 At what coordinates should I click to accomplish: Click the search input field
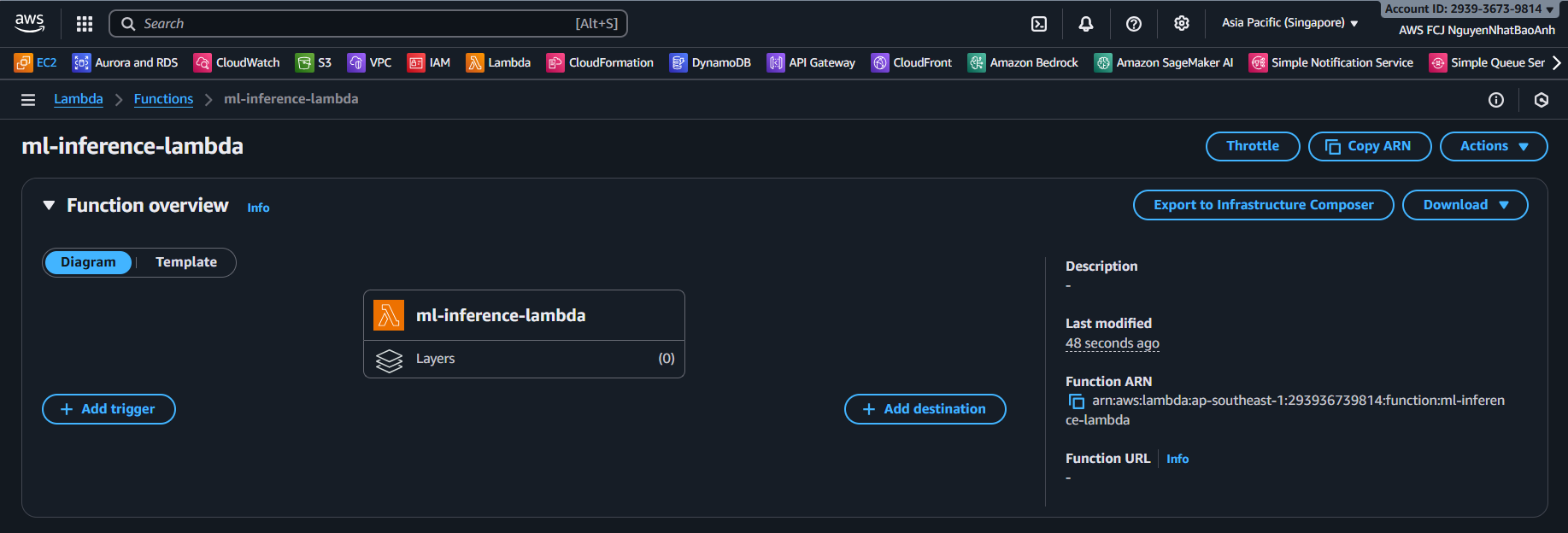click(368, 24)
